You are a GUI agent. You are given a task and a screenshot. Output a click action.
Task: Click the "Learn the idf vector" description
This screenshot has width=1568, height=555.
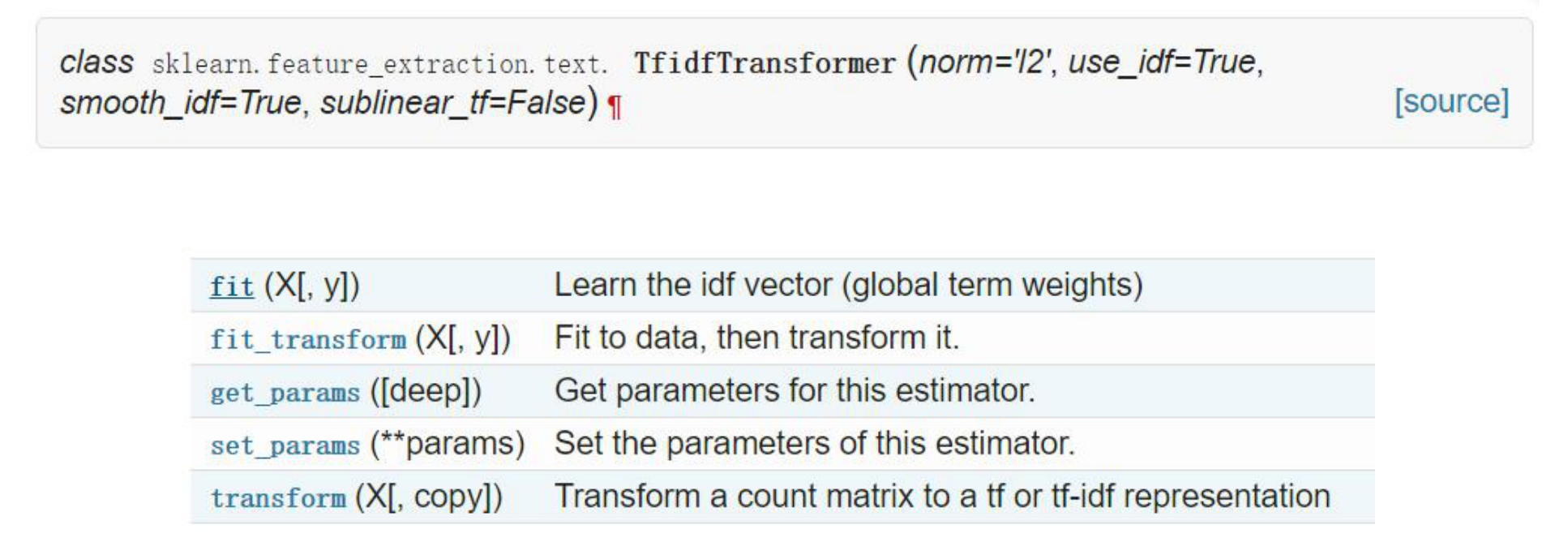[x=848, y=286]
